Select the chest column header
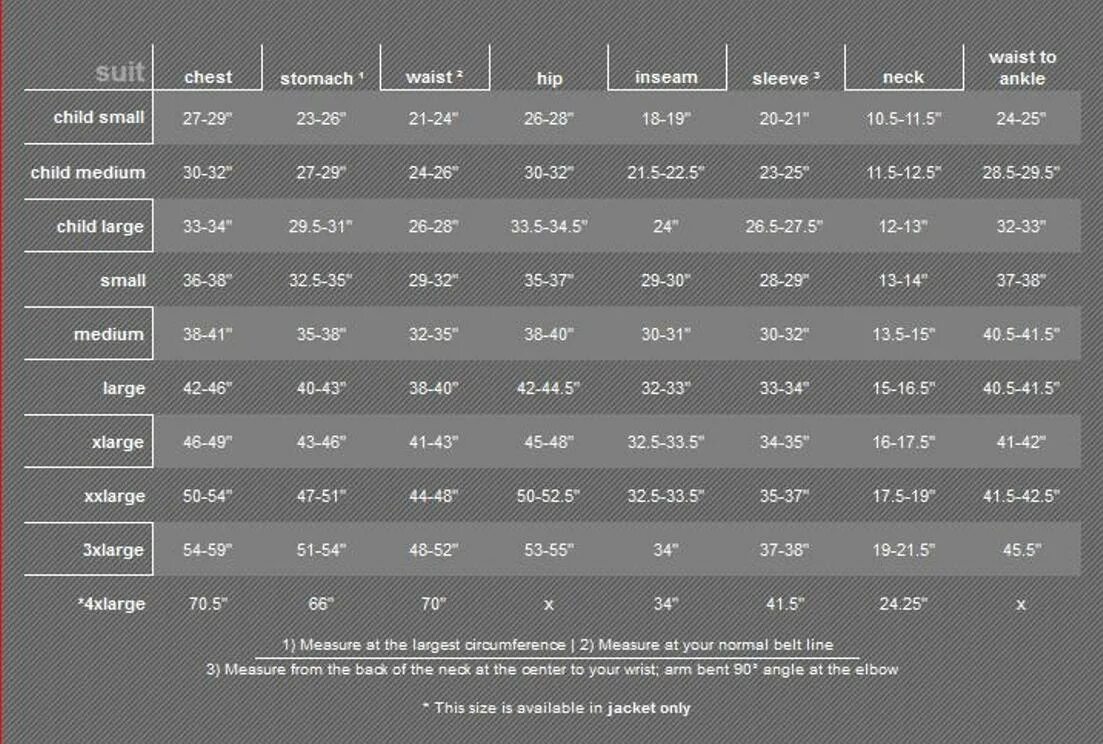Screen dimensions: 1103x744 click(x=208, y=77)
